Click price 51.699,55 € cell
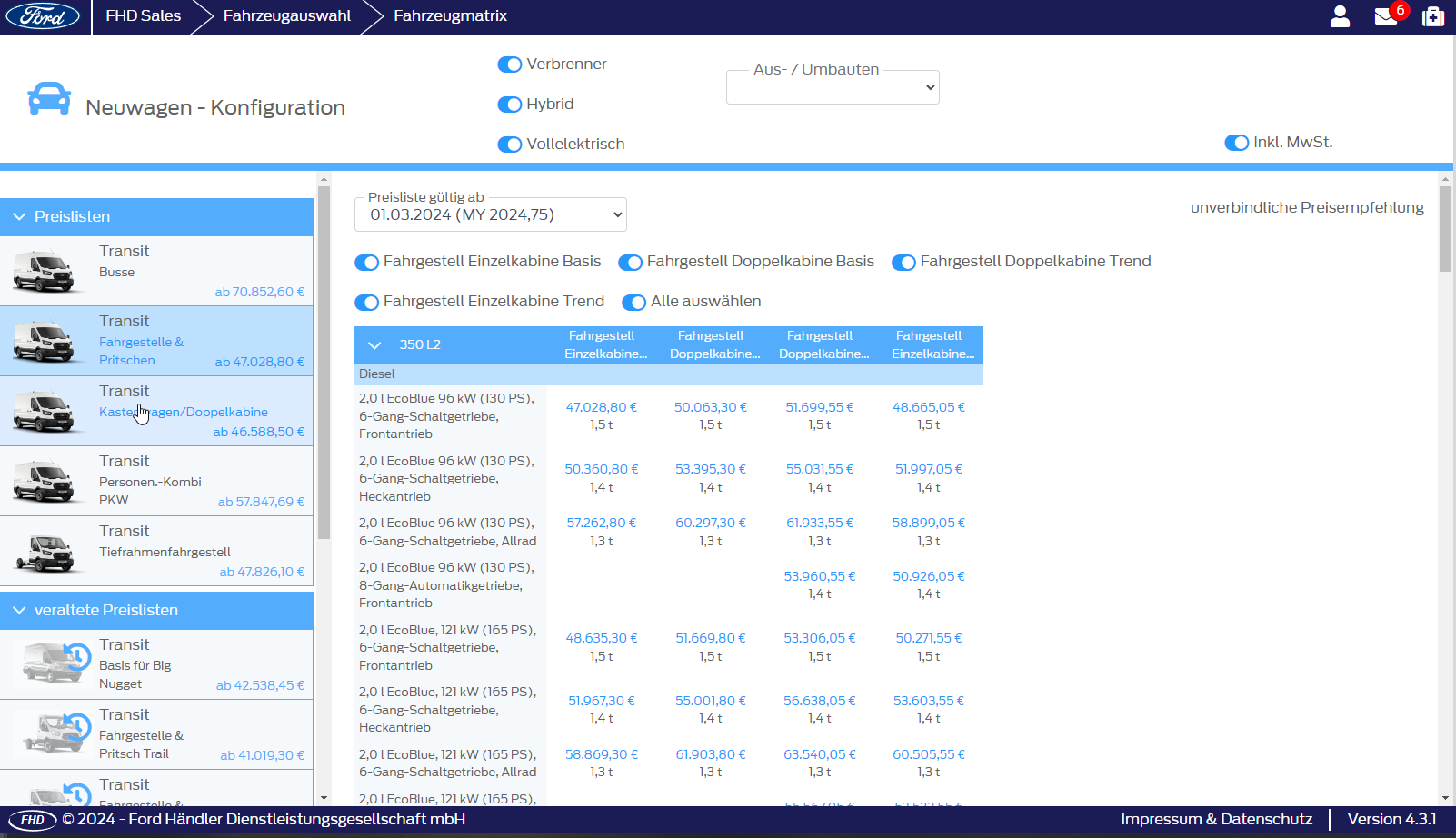 (820, 407)
